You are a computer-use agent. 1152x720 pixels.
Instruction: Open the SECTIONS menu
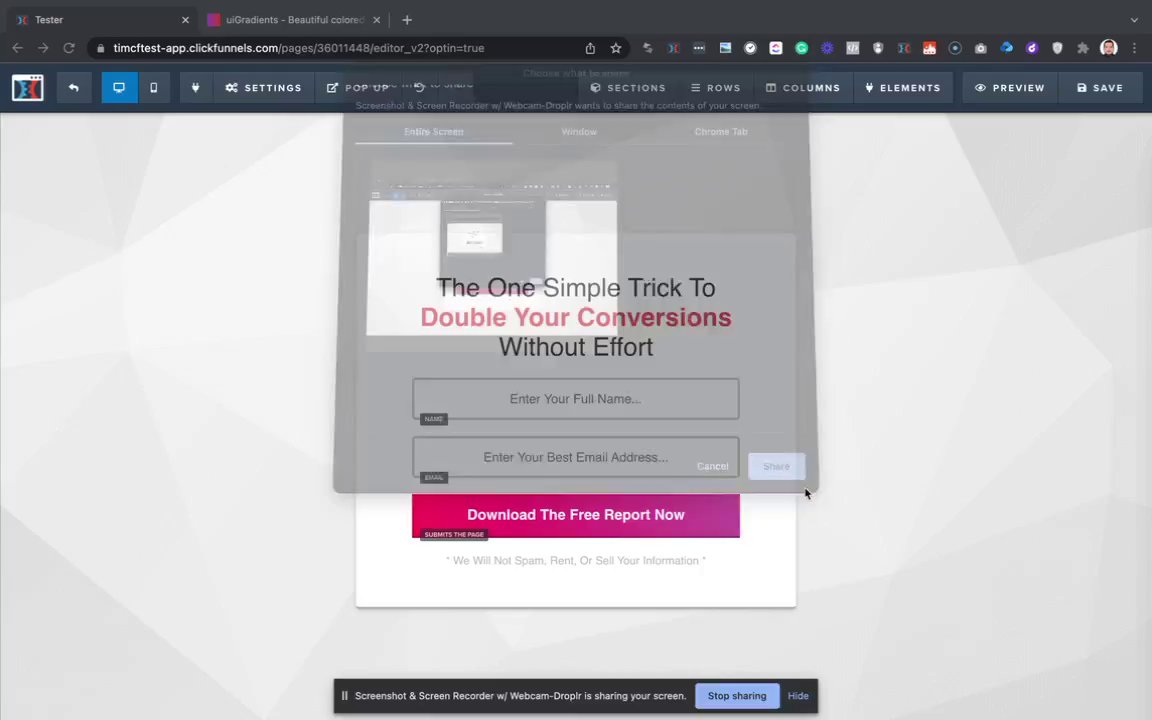click(628, 87)
